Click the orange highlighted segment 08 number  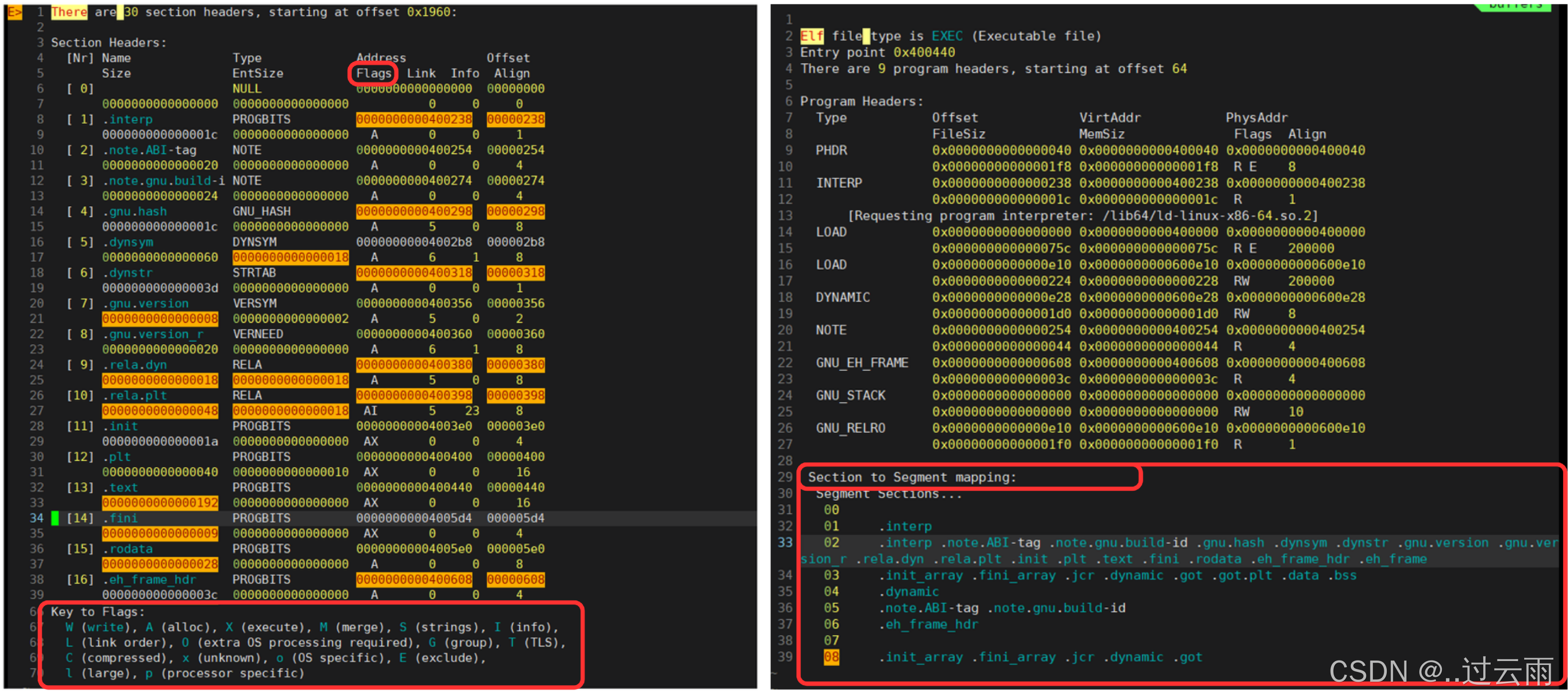831,657
